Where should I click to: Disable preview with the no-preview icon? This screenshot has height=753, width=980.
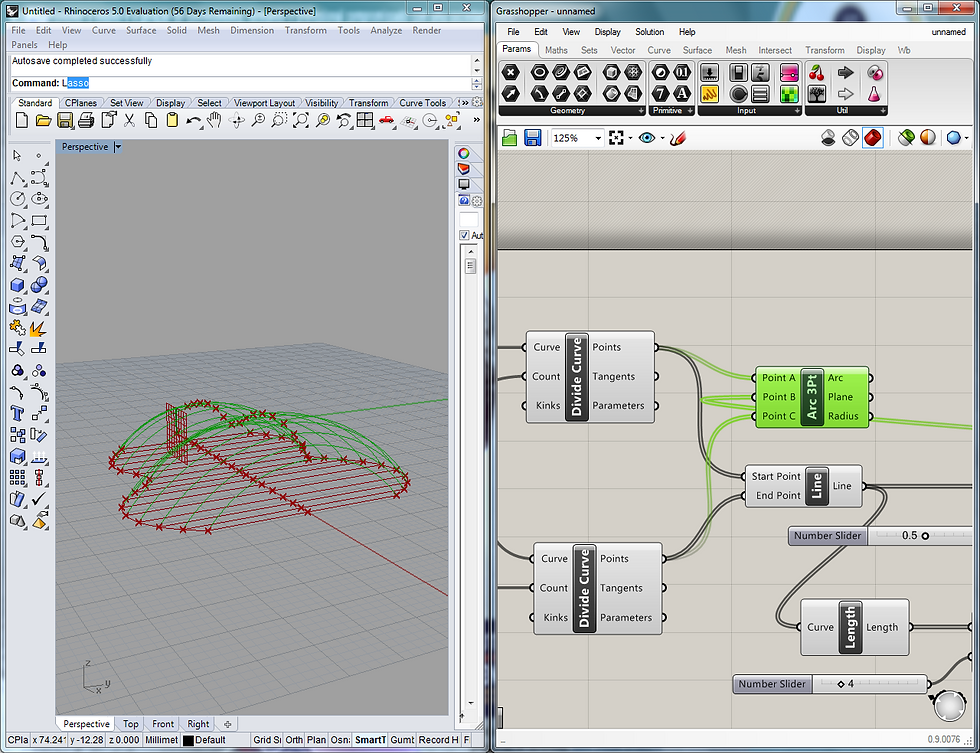click(828, 137)
